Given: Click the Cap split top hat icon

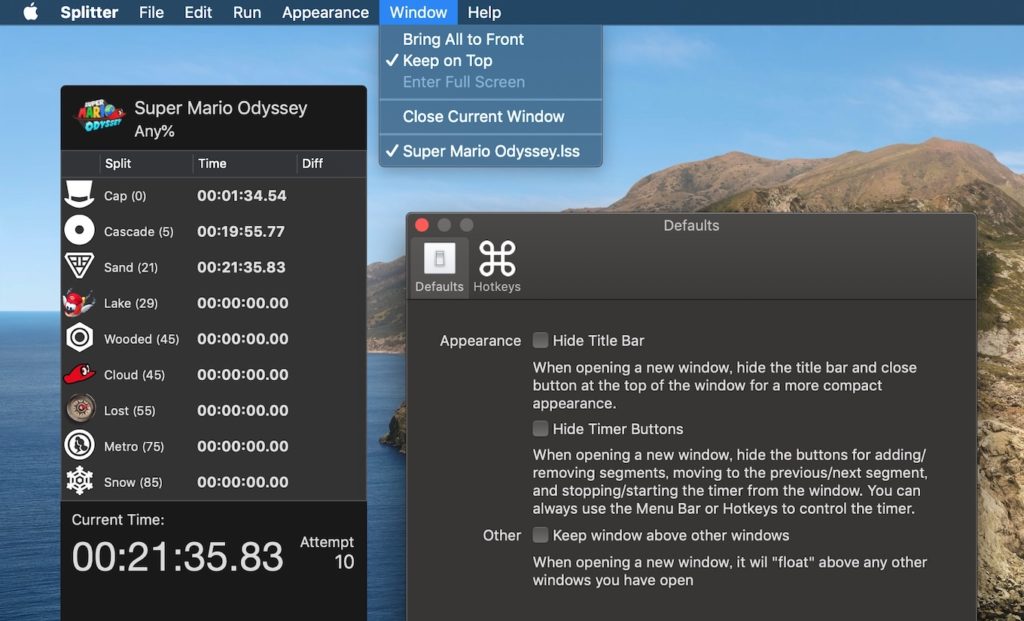Looking at the screenshot, I should click(79, 196).
